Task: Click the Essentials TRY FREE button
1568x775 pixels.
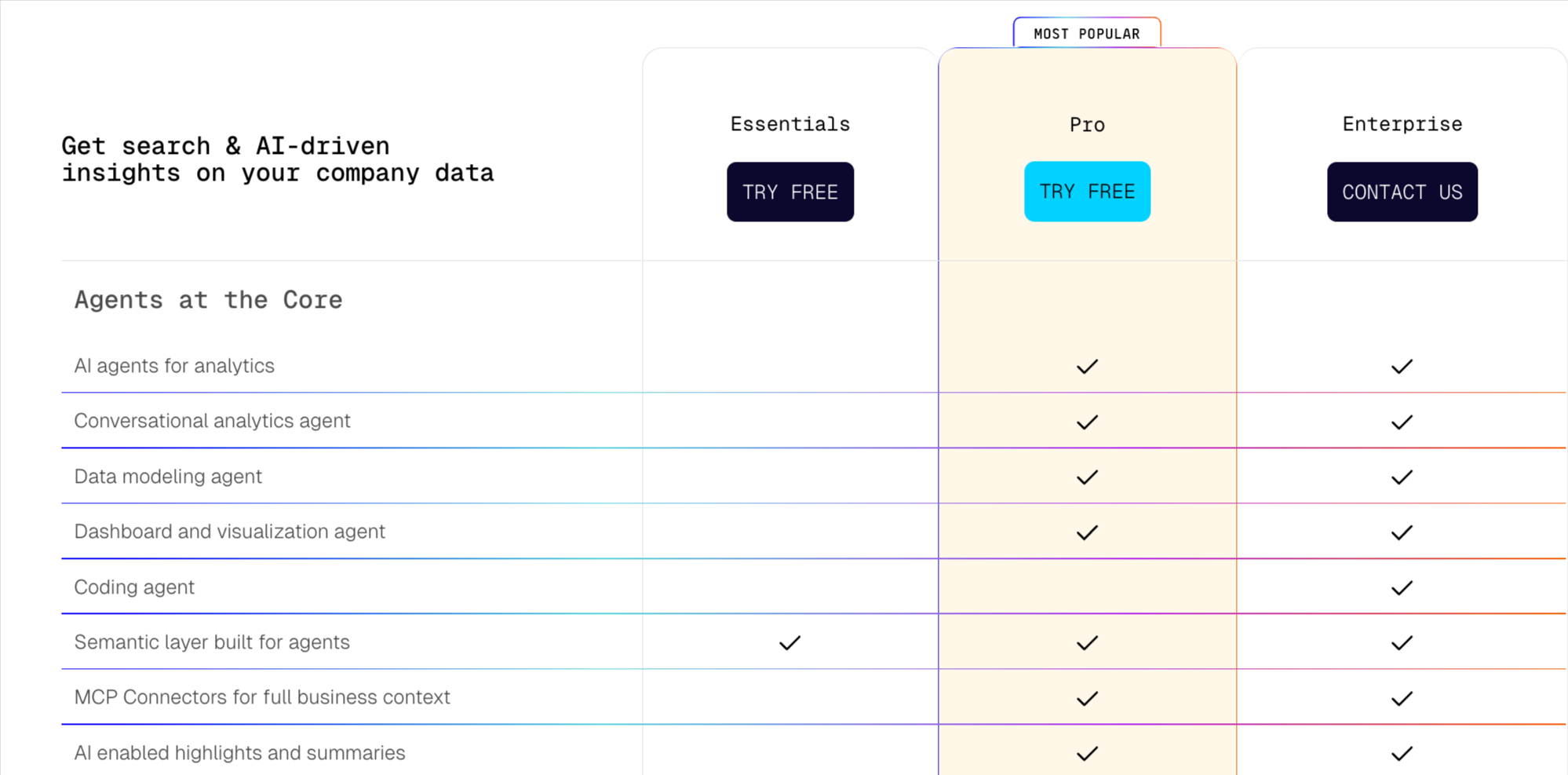Action: coord(789,192)
